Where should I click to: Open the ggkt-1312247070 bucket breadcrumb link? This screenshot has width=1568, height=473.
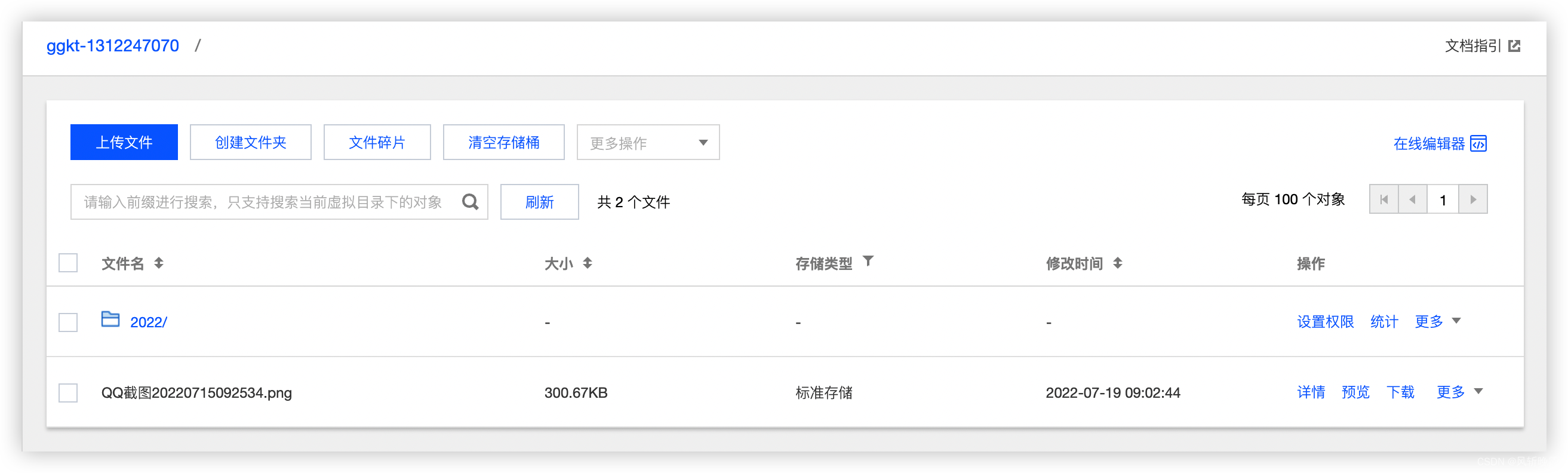pos(113,45)
